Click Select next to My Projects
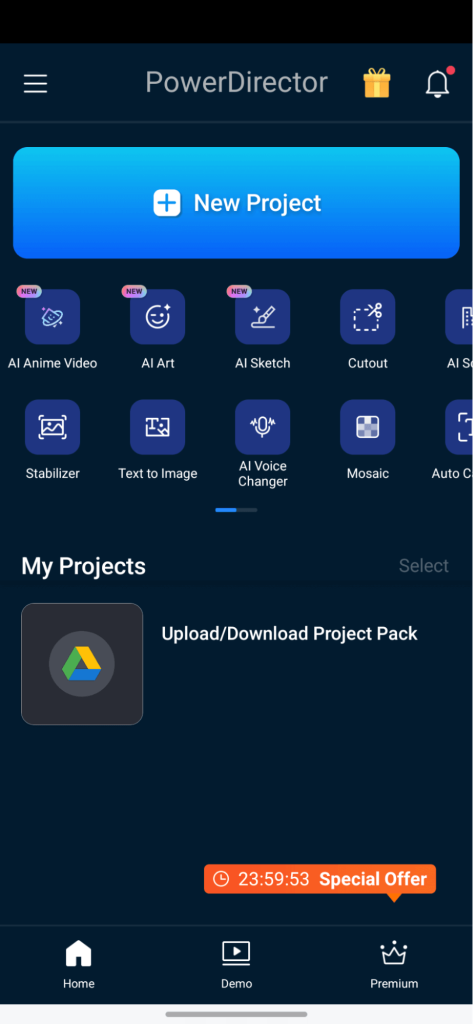Image resolution: width=473 pixels, height=1024 pixels. pos(424,566)
